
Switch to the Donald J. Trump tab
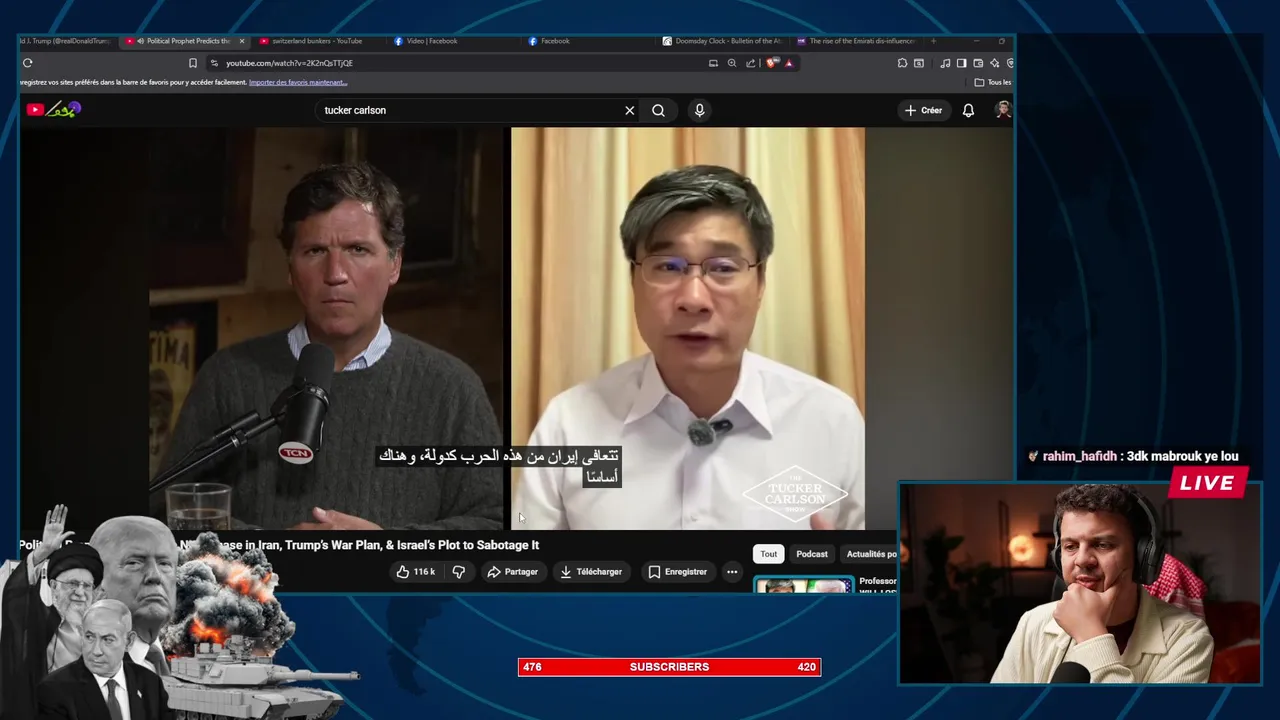[x=66, y=41]
